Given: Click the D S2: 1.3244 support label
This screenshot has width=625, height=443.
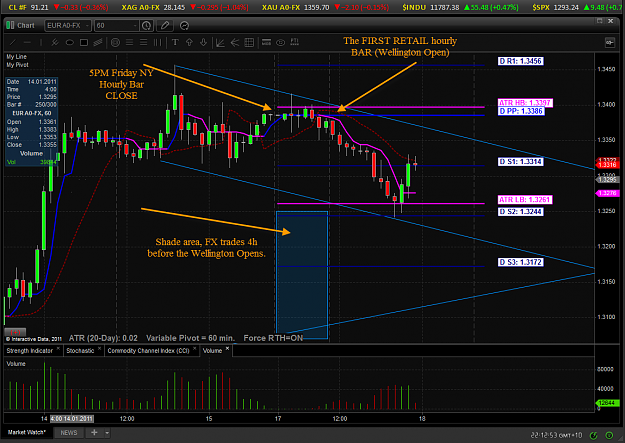Looking at the screenshot, I should point(521,212).
